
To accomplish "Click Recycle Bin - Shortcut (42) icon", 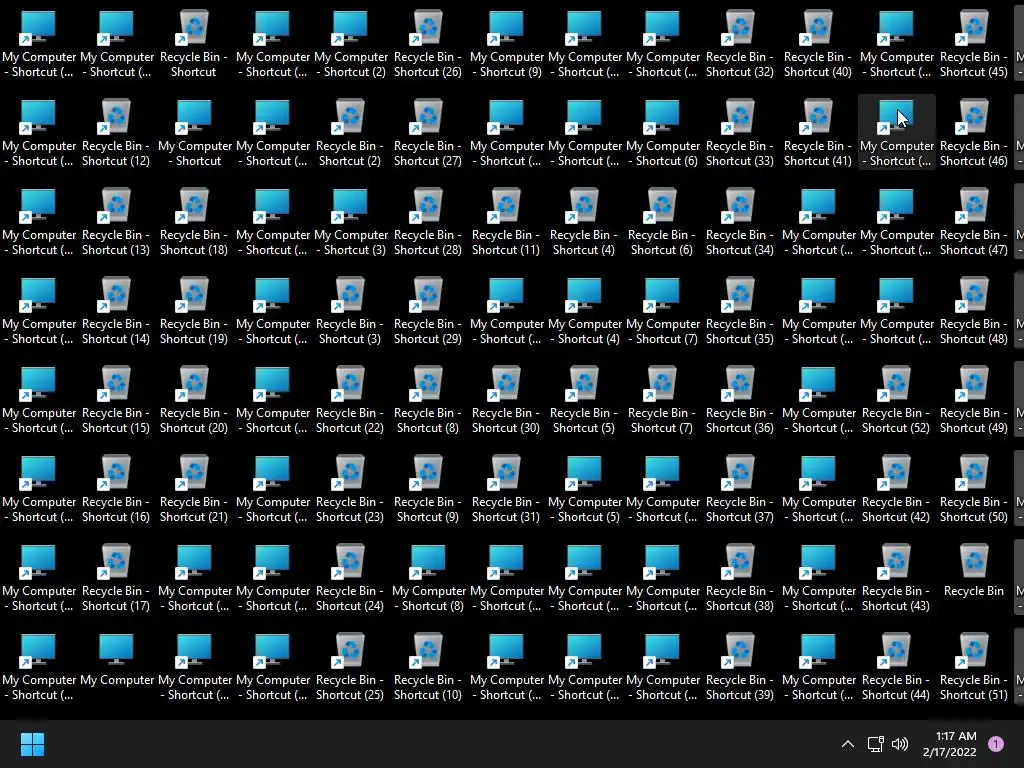I will click(x=896, y=488).
